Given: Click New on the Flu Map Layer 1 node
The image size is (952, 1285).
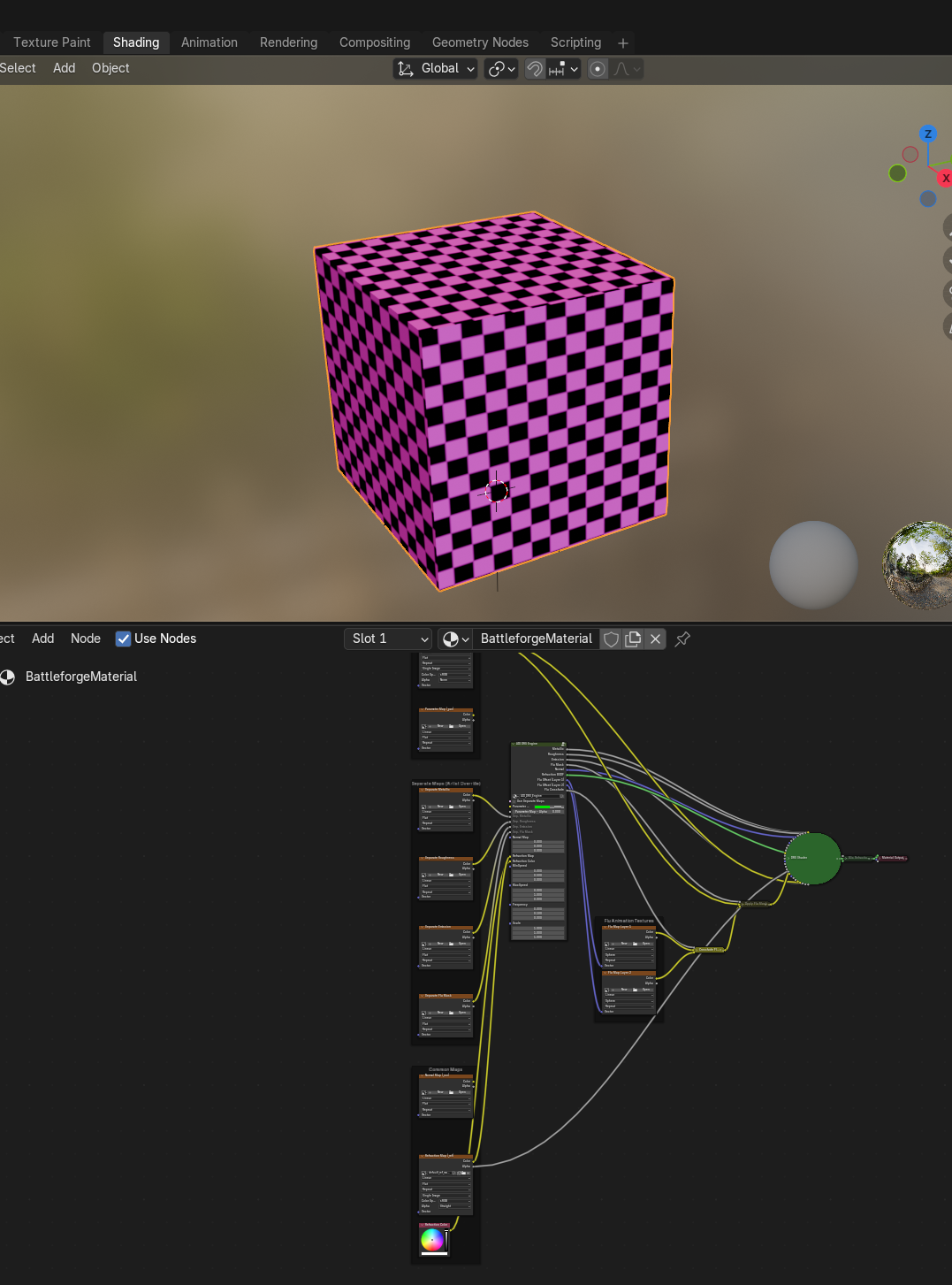Looking at the screenshot, I should coord(624,944).
